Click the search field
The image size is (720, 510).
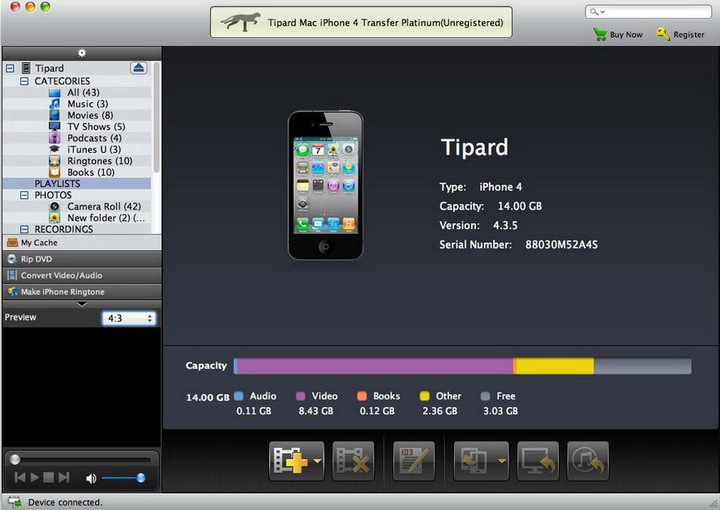pos(648,12)
